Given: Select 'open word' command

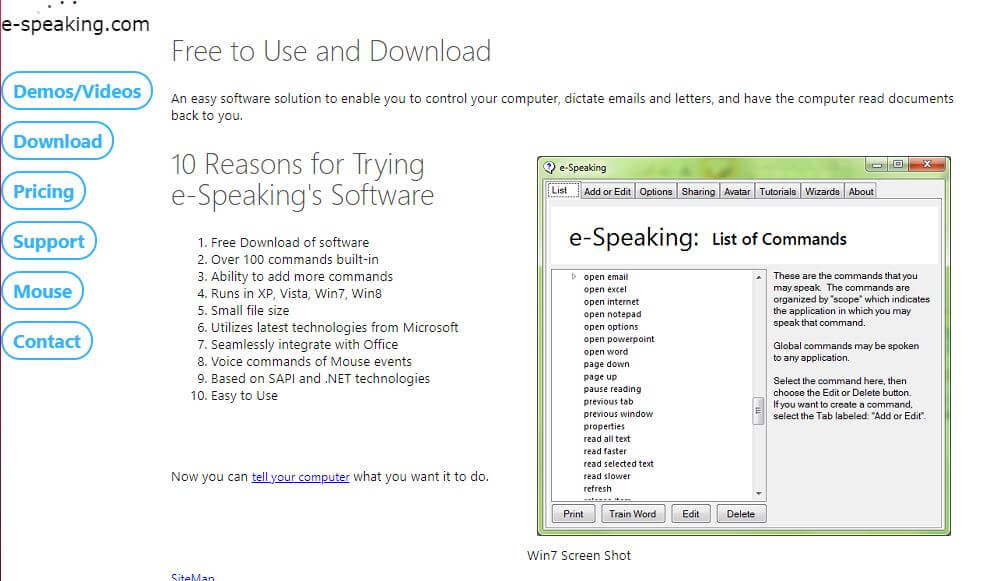Looking at the screenshot, I should tap(606, 352).
